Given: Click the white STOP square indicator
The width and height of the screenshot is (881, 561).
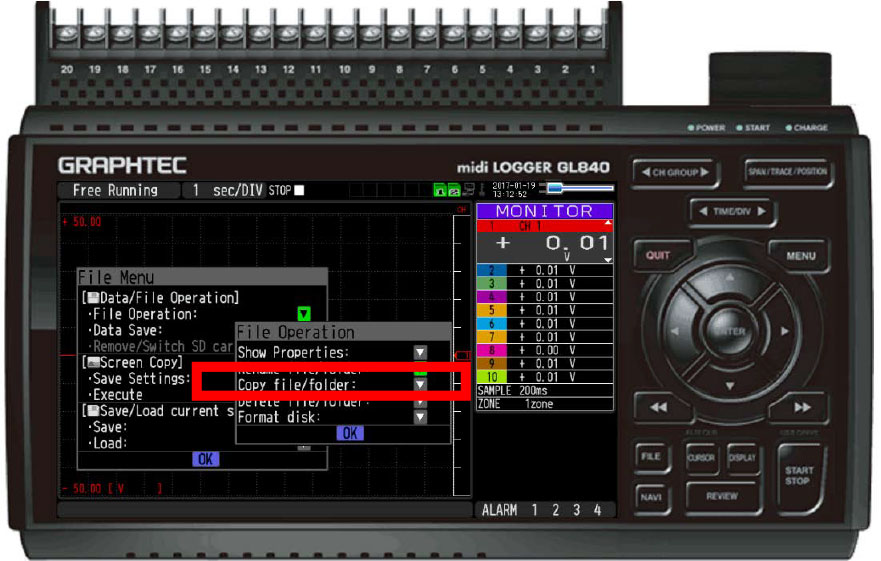Looking at the screenshot, I should point(299,191).
